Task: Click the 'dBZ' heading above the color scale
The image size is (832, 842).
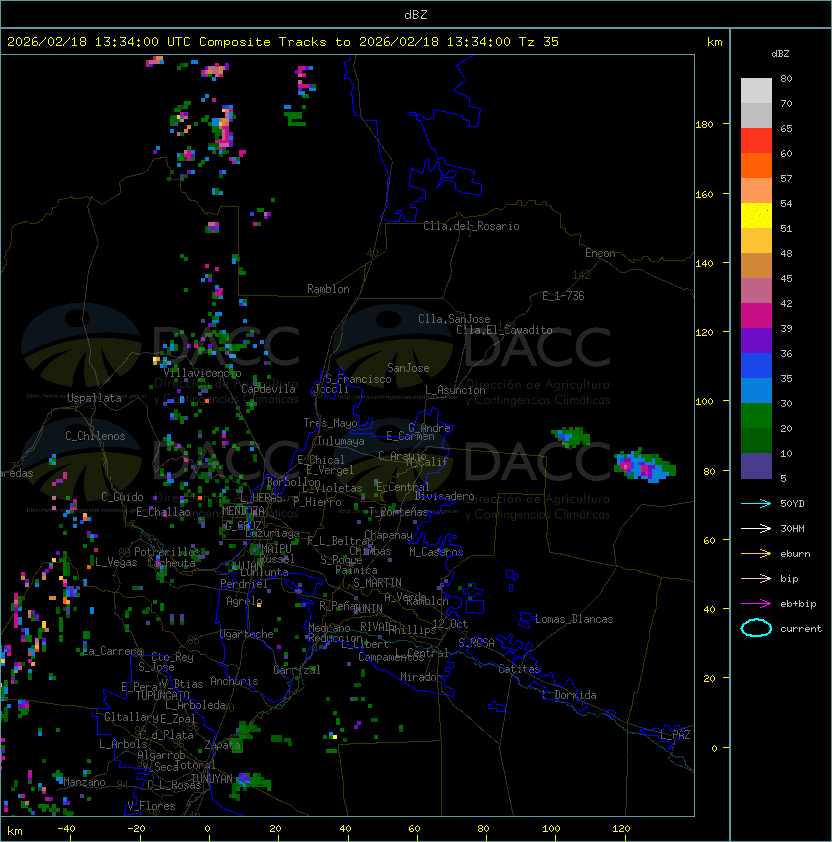Action: [780, 54]
